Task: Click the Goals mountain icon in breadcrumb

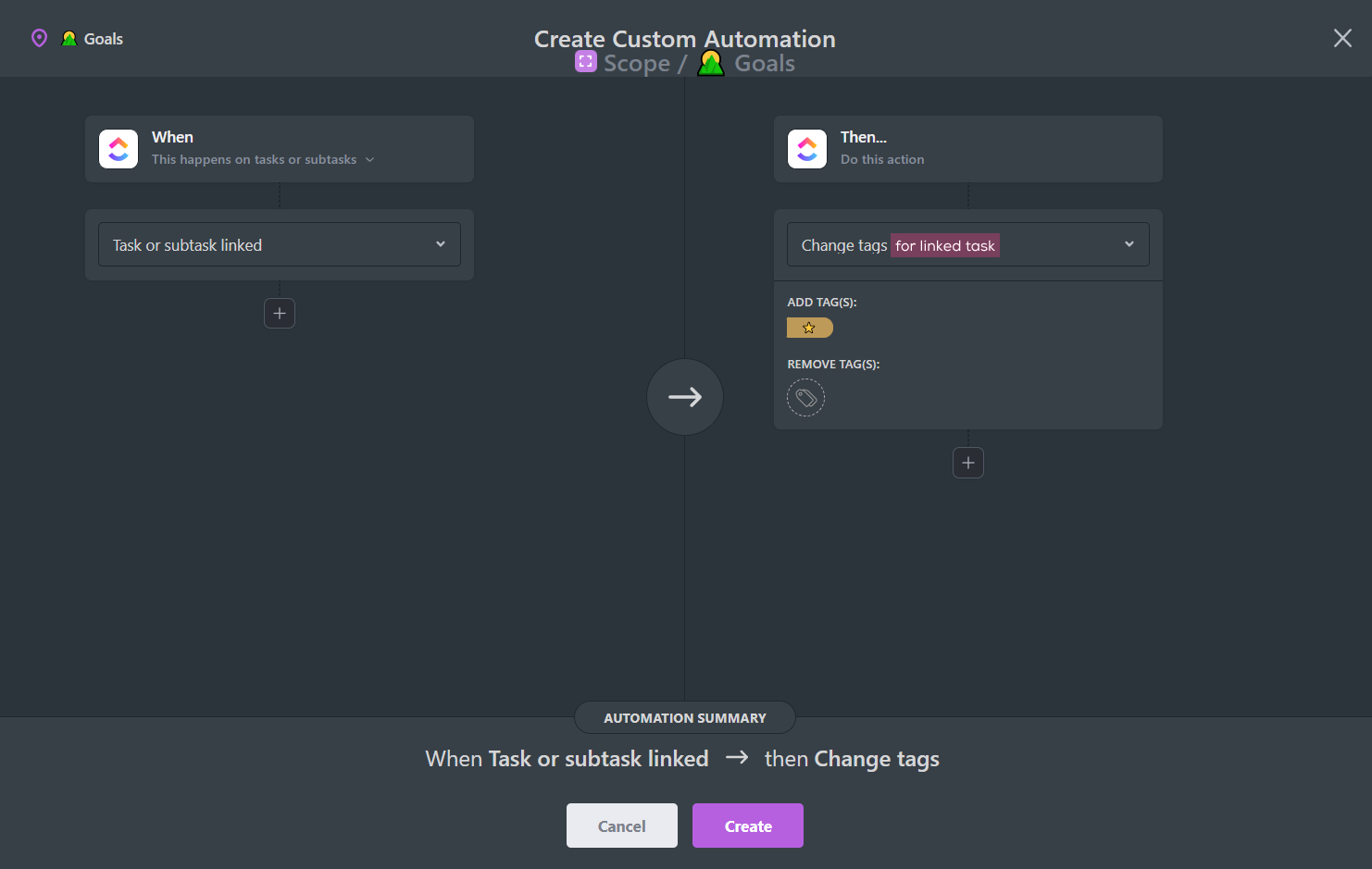Action: click(x=711, y=63)
